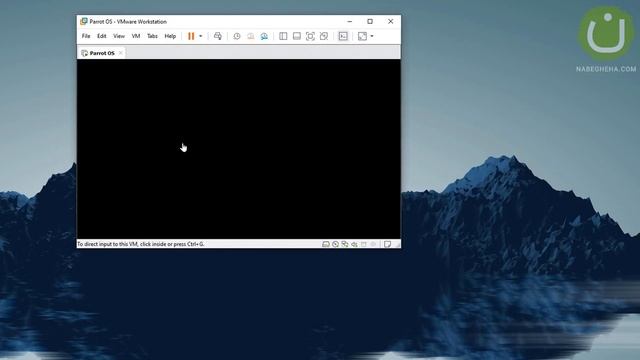
Task: Close the VMware Workstation window
Action: coord(391,21)
